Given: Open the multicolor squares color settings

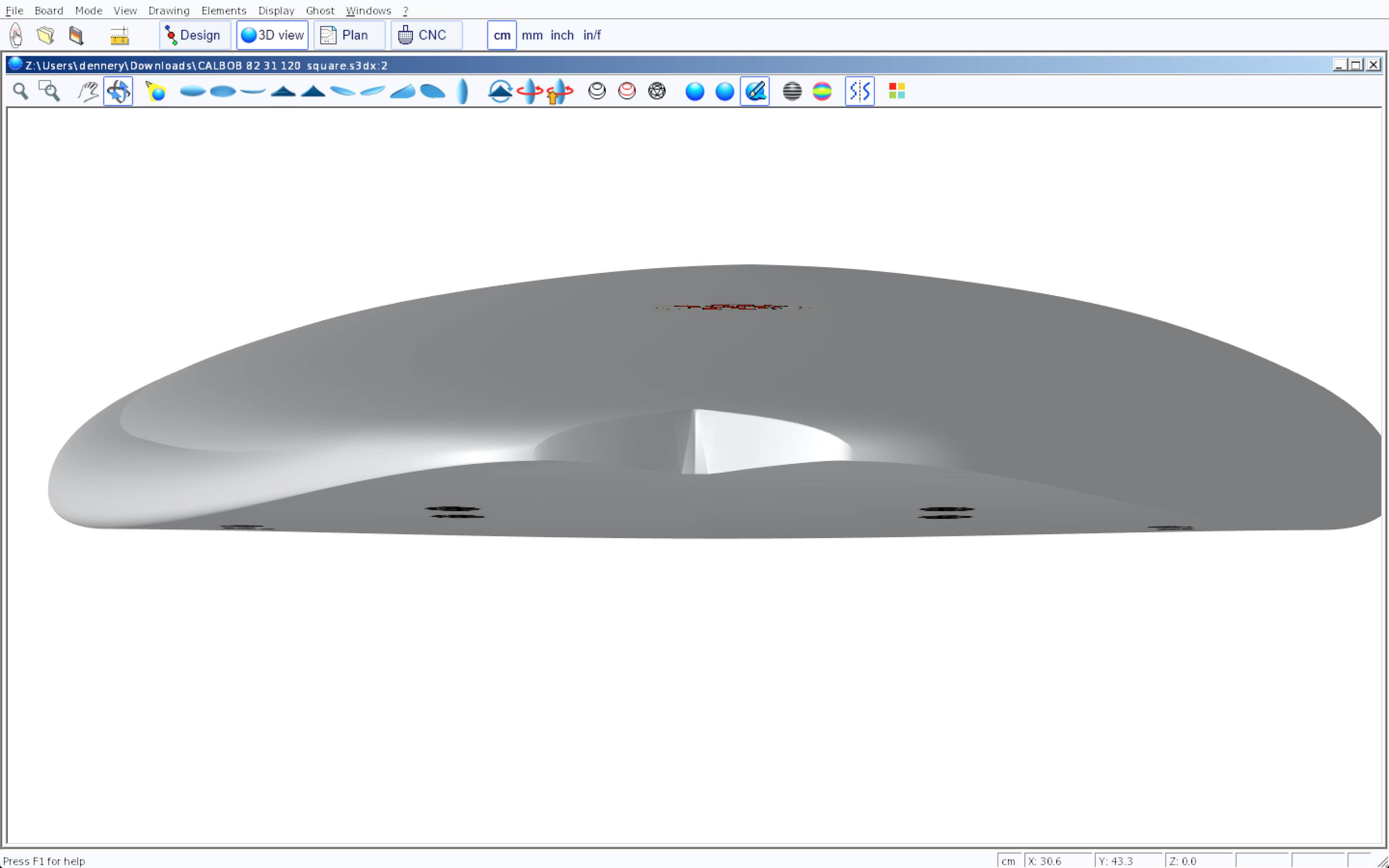Looking at the screenshot, I should pyautogui.click(x=897, y=91).
